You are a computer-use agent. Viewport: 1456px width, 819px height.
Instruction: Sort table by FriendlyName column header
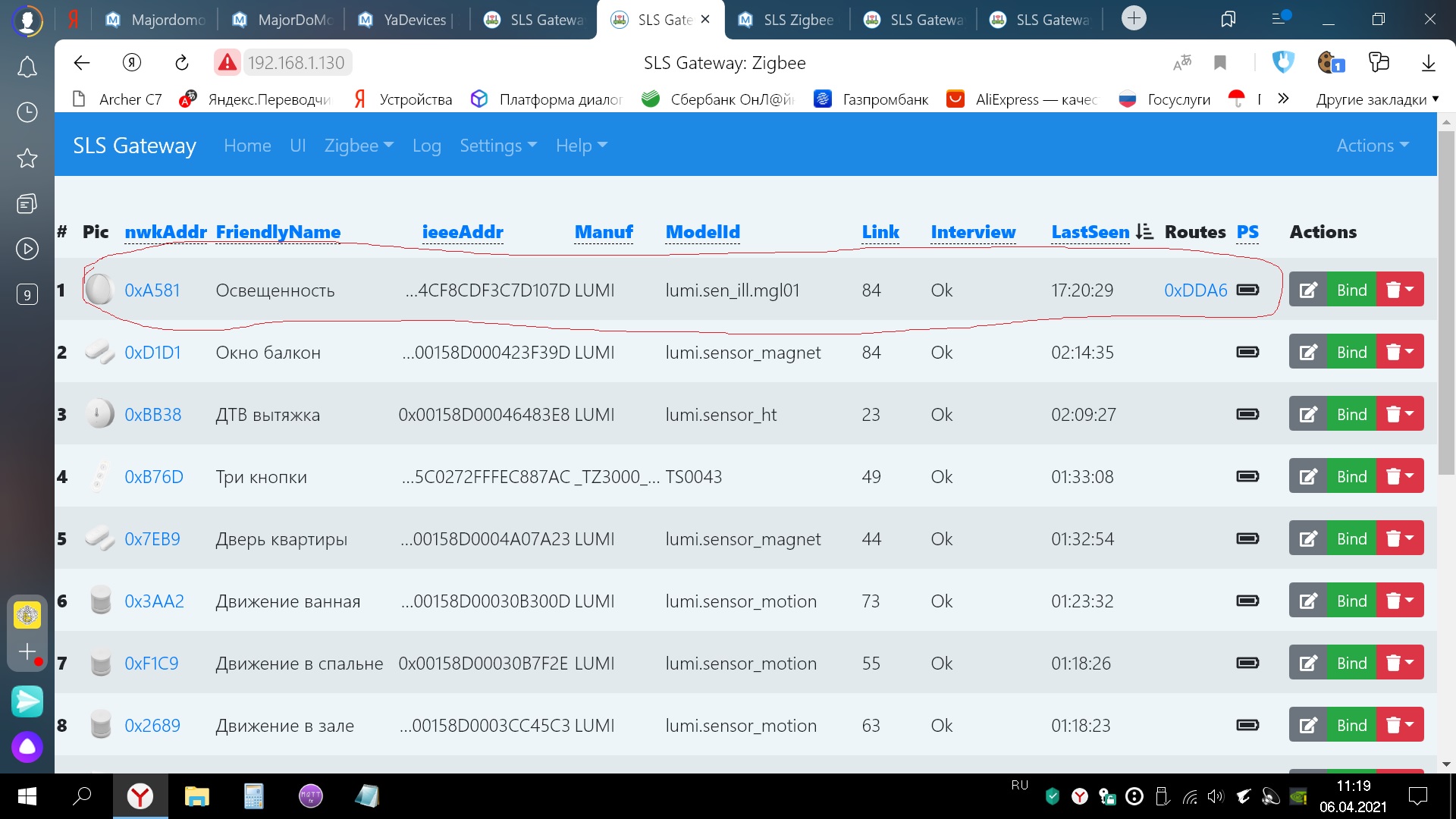click(278, 232)
